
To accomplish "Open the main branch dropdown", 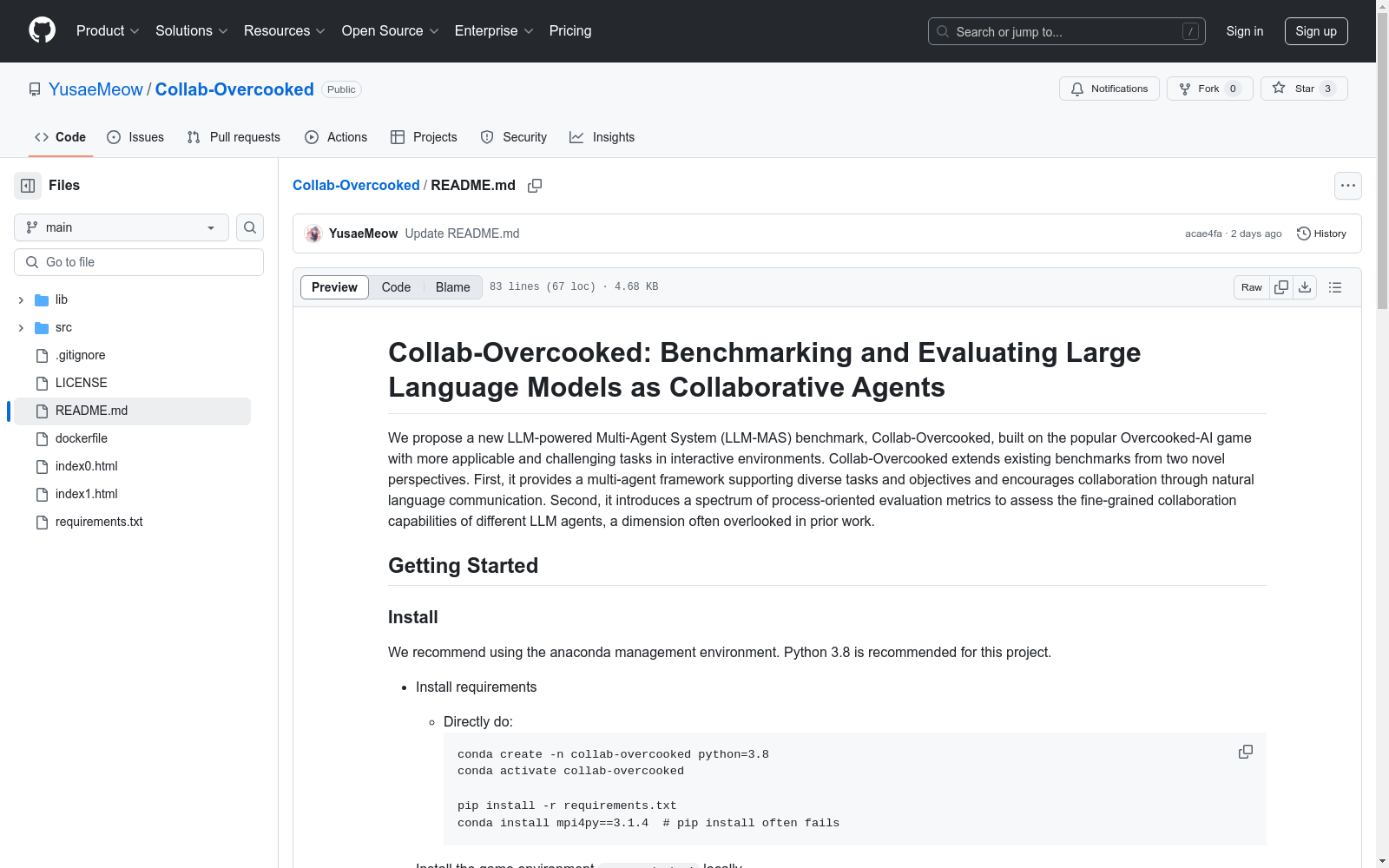I will 122,227.
